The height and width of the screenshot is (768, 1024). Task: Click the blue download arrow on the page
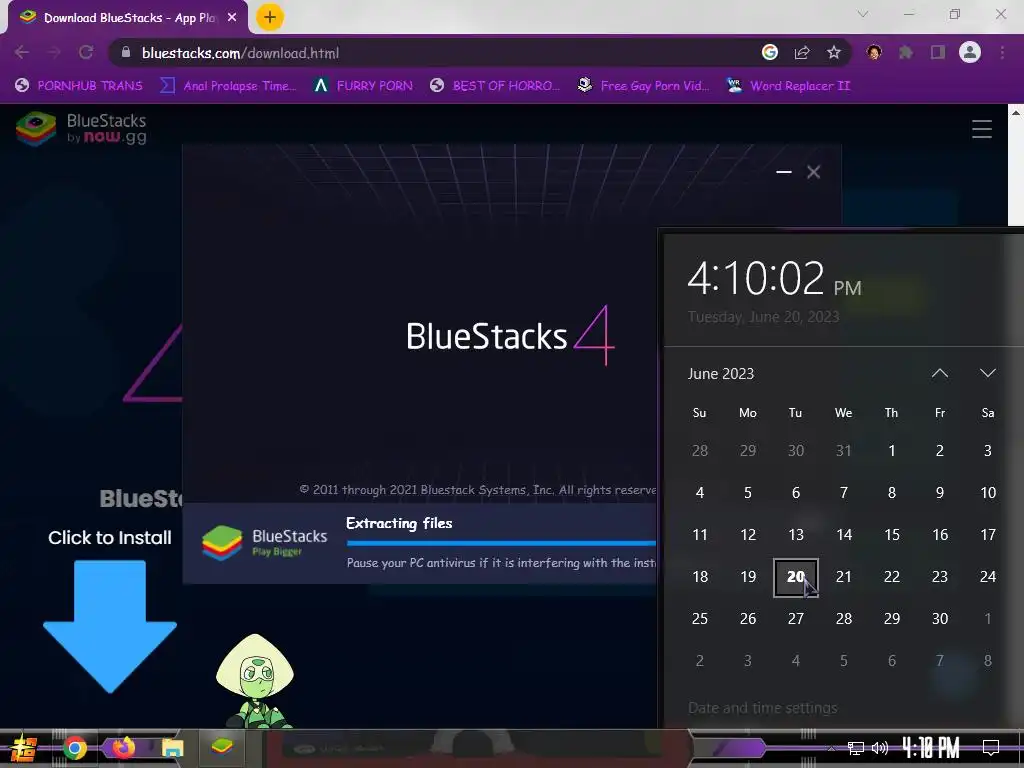pos(110,626)
